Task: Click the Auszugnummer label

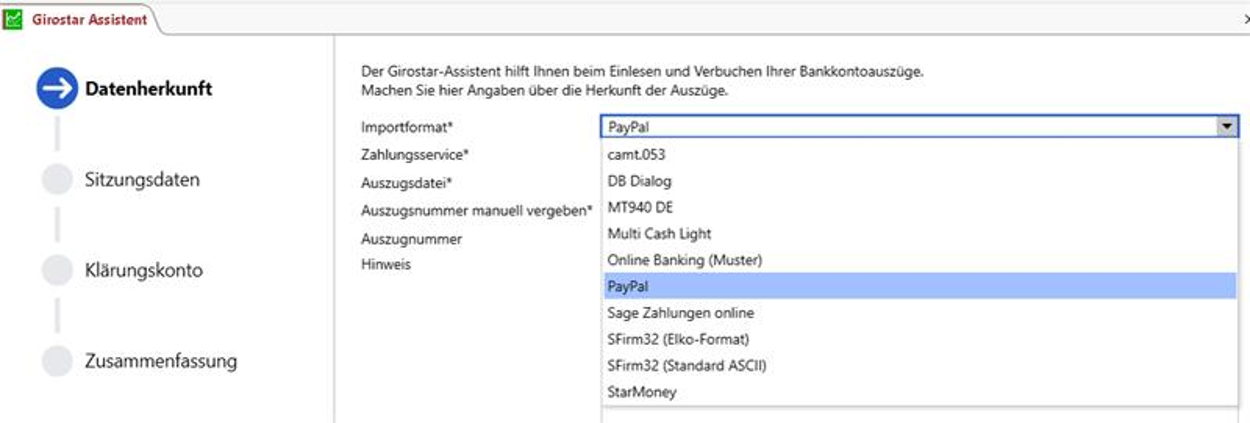Action: coord(411,239)
